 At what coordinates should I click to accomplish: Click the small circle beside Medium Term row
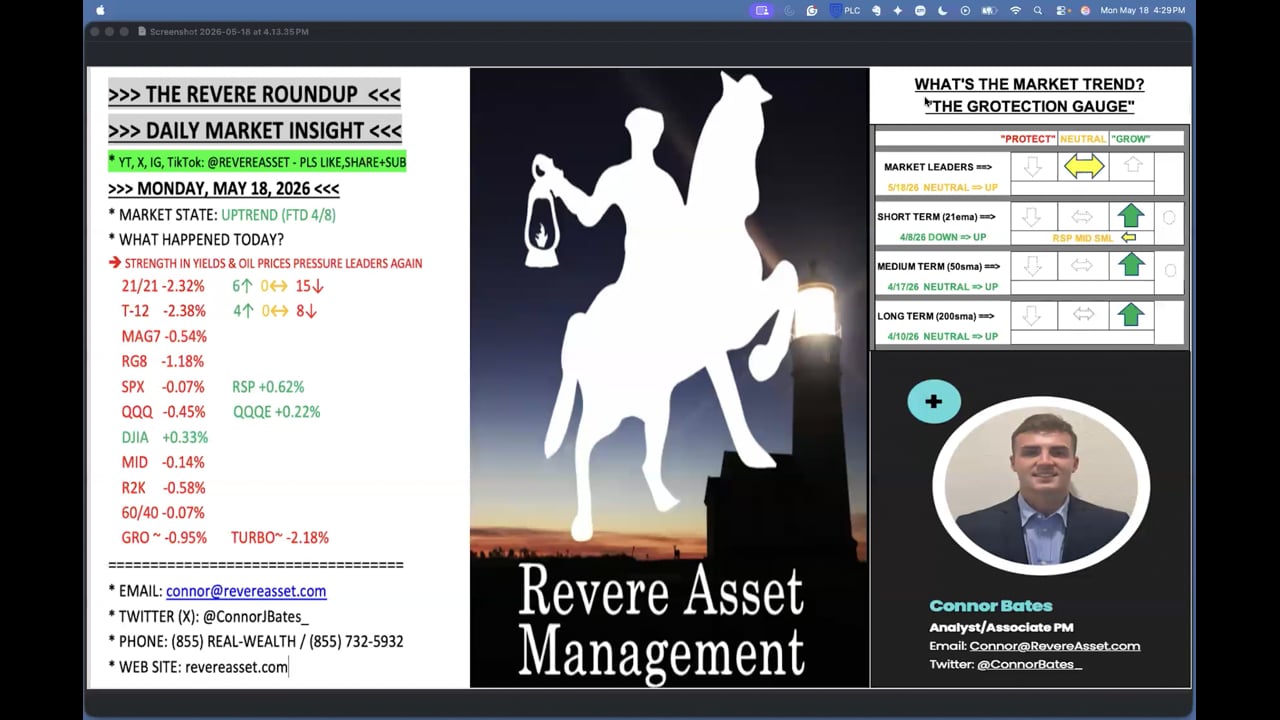pos(1169,270)
